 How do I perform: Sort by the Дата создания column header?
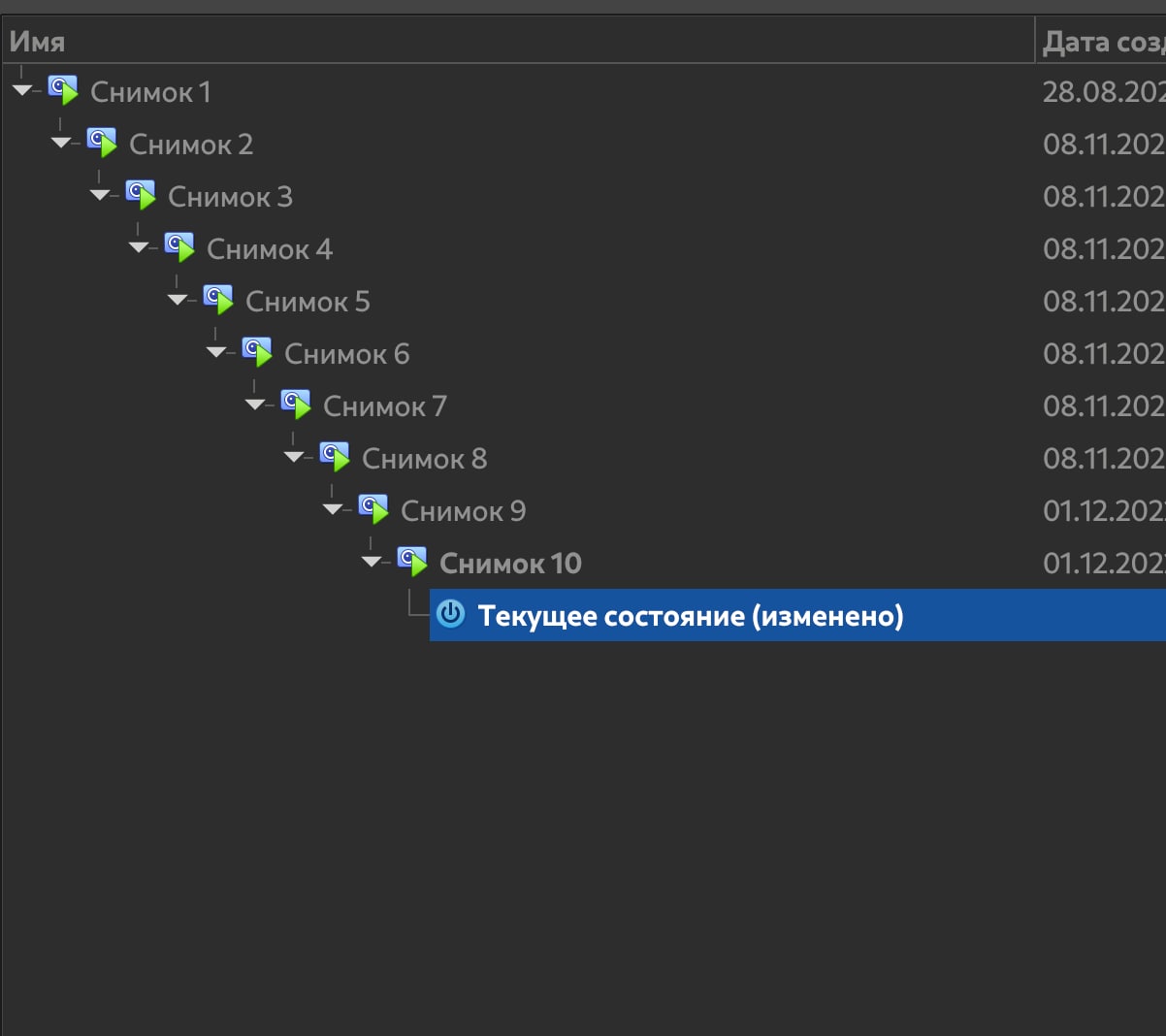coord(1102,42)
